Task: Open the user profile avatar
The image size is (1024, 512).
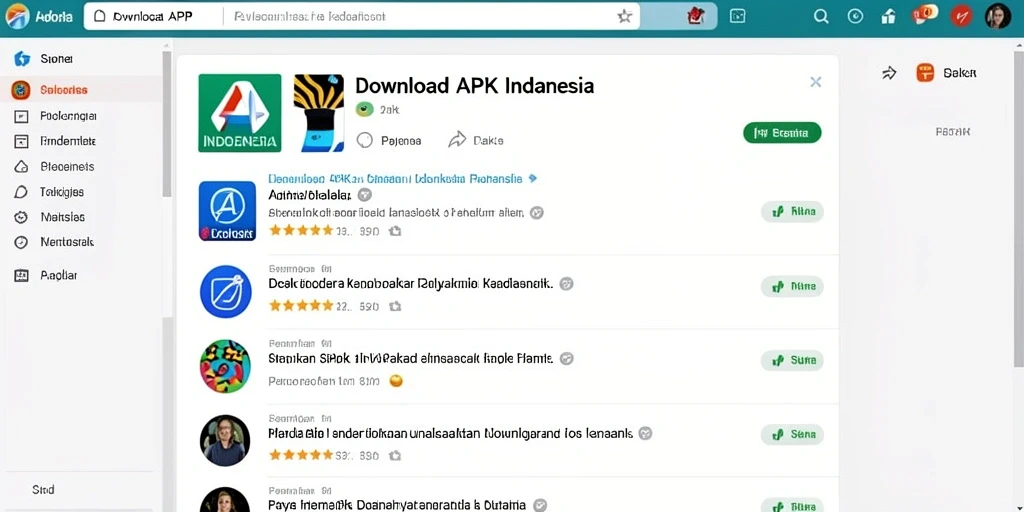Action: pyautogui.click(x=997, y=16)
